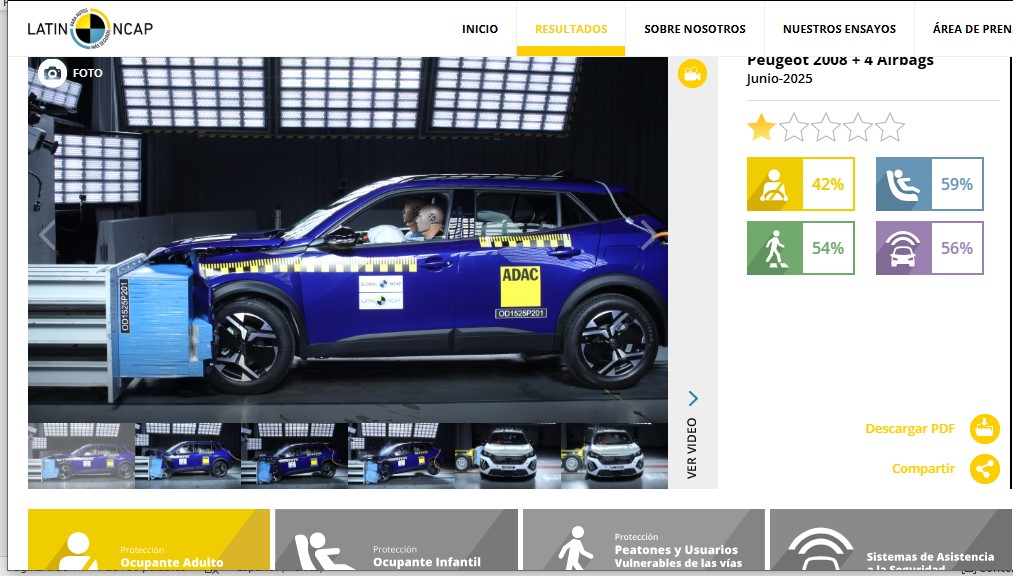Expand the VER VIDEO panel chevron
The image size is (1013, 576).
pos(693,398)
